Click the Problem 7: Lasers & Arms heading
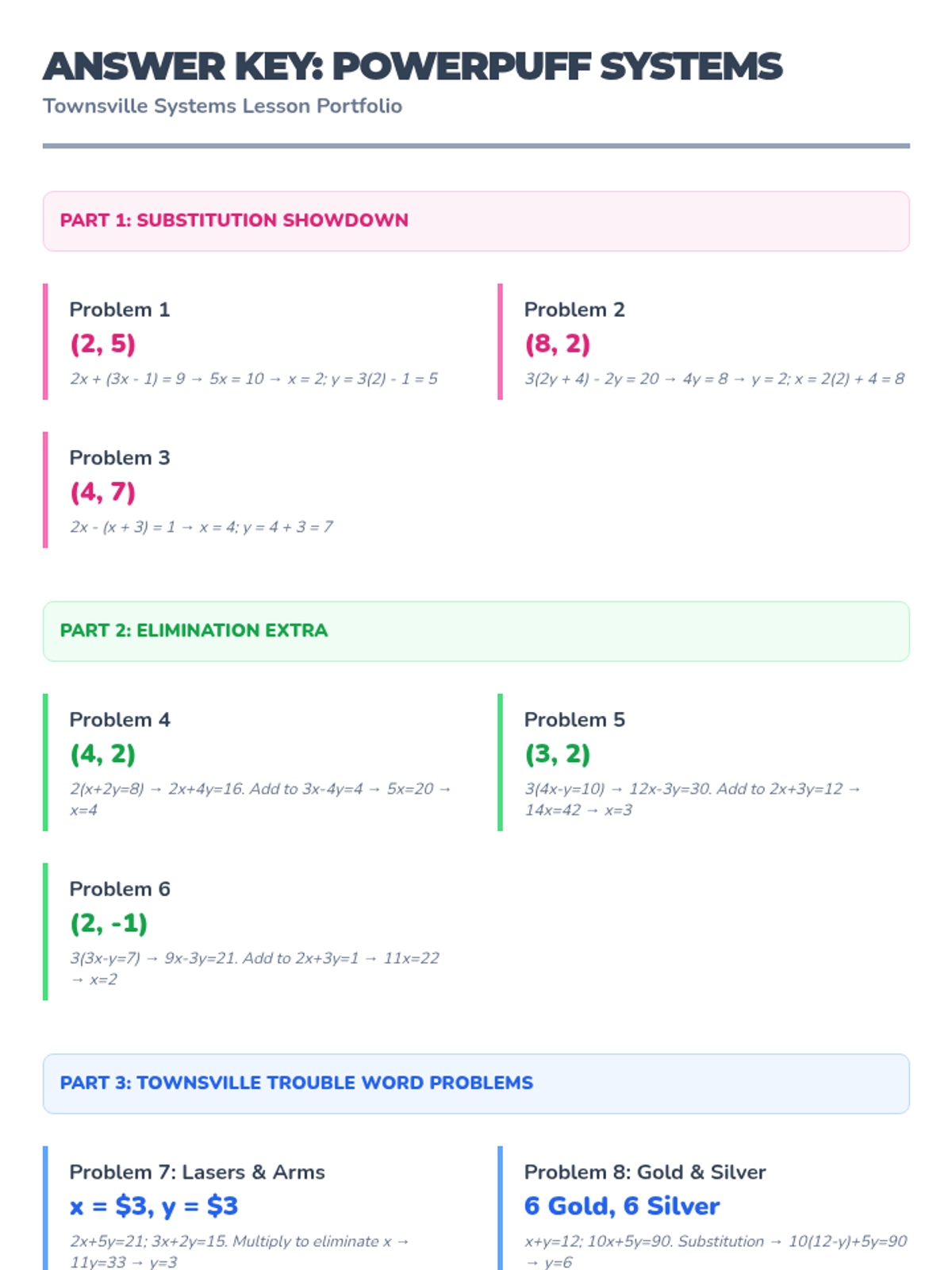Screen dimensions: 952x1270 tap(197, 1172)
